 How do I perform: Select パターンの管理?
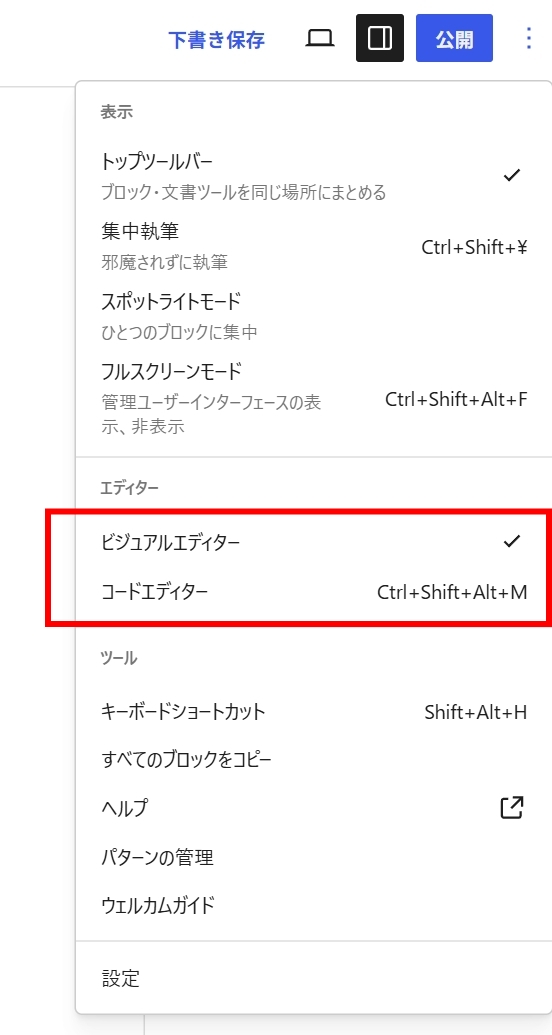[x=314, y=857]
